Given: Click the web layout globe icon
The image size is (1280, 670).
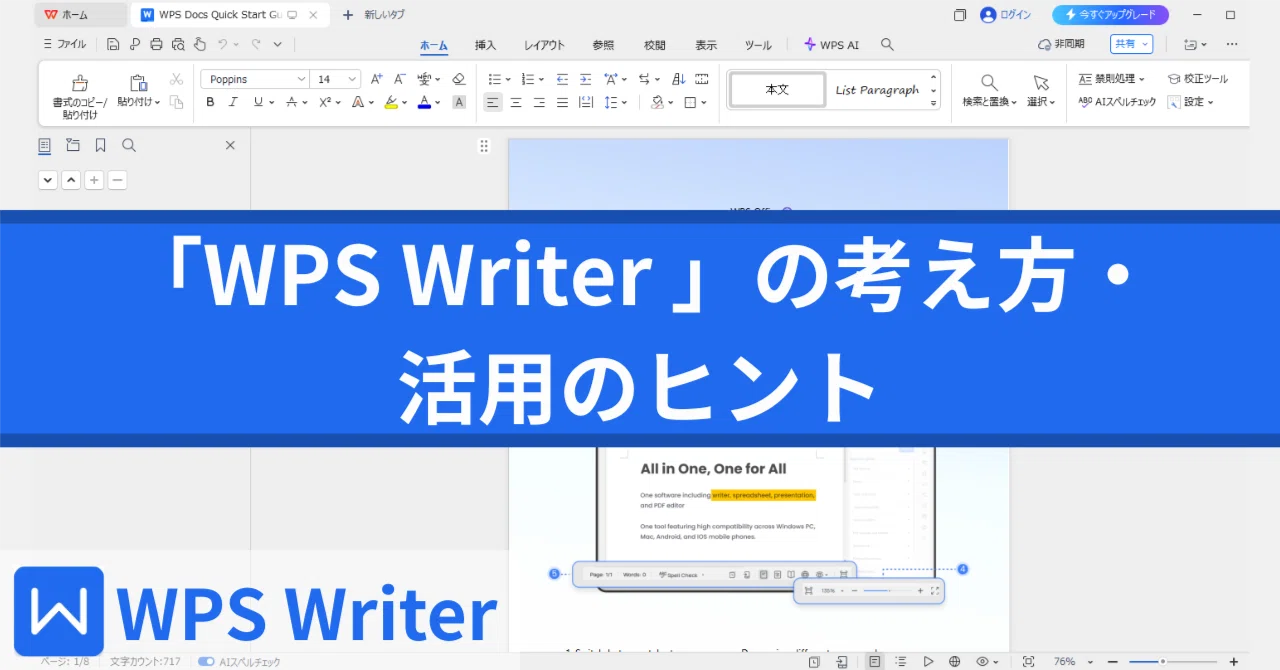Looking at the screenshot, I should click(955, 661).
